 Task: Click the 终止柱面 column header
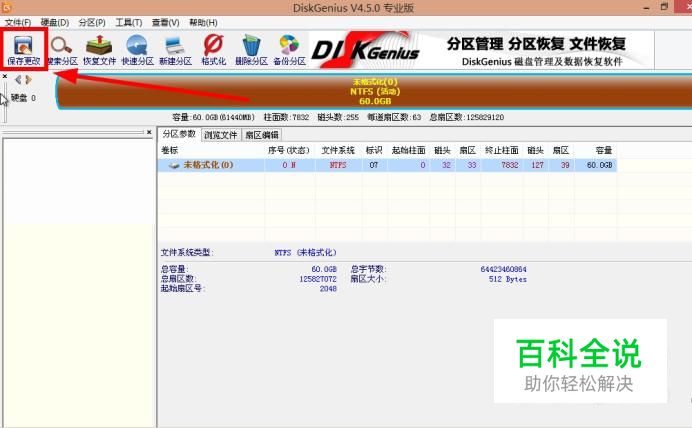501,150
